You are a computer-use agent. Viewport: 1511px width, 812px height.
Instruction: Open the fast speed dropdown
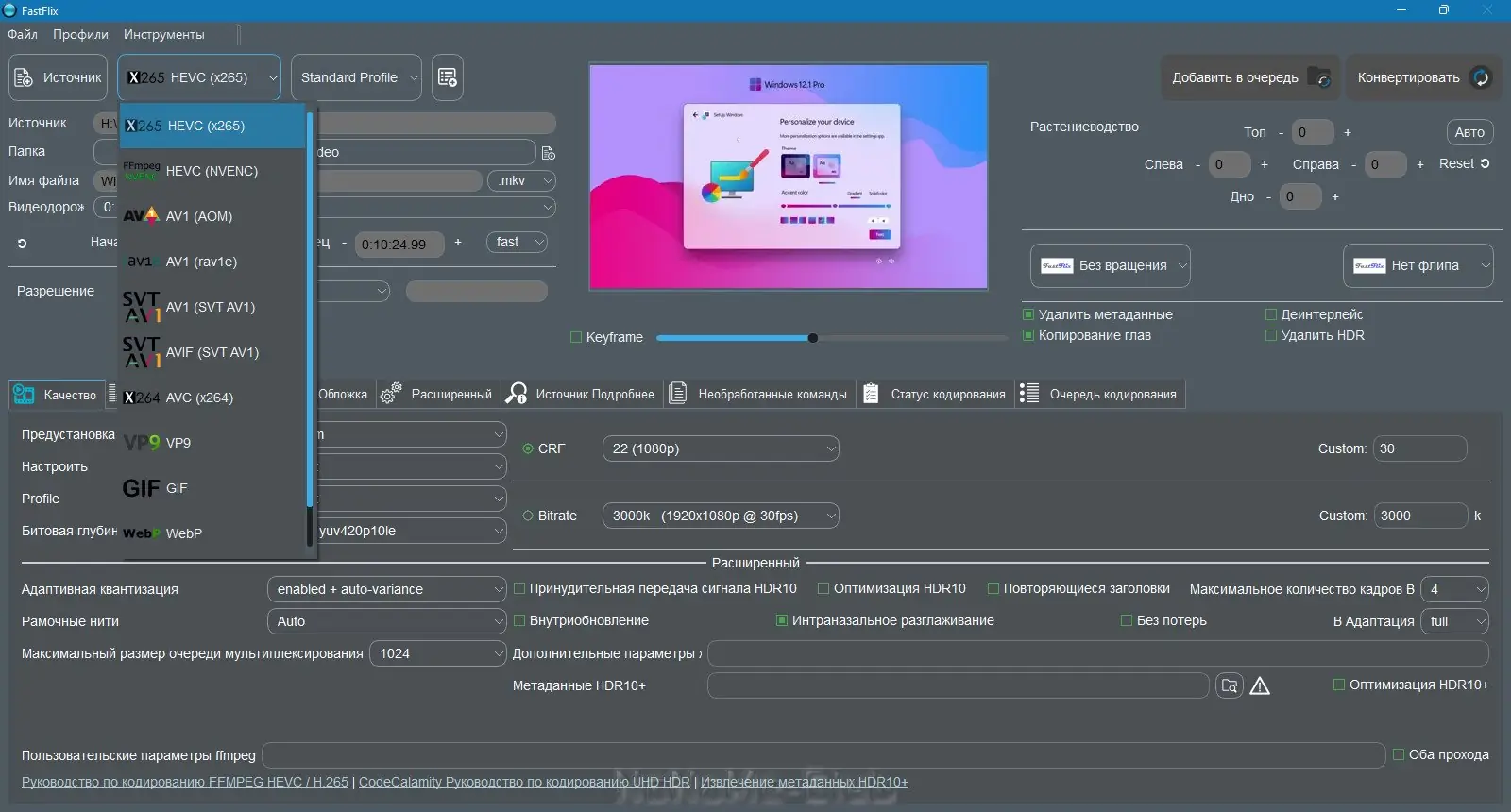coord(517,242)
